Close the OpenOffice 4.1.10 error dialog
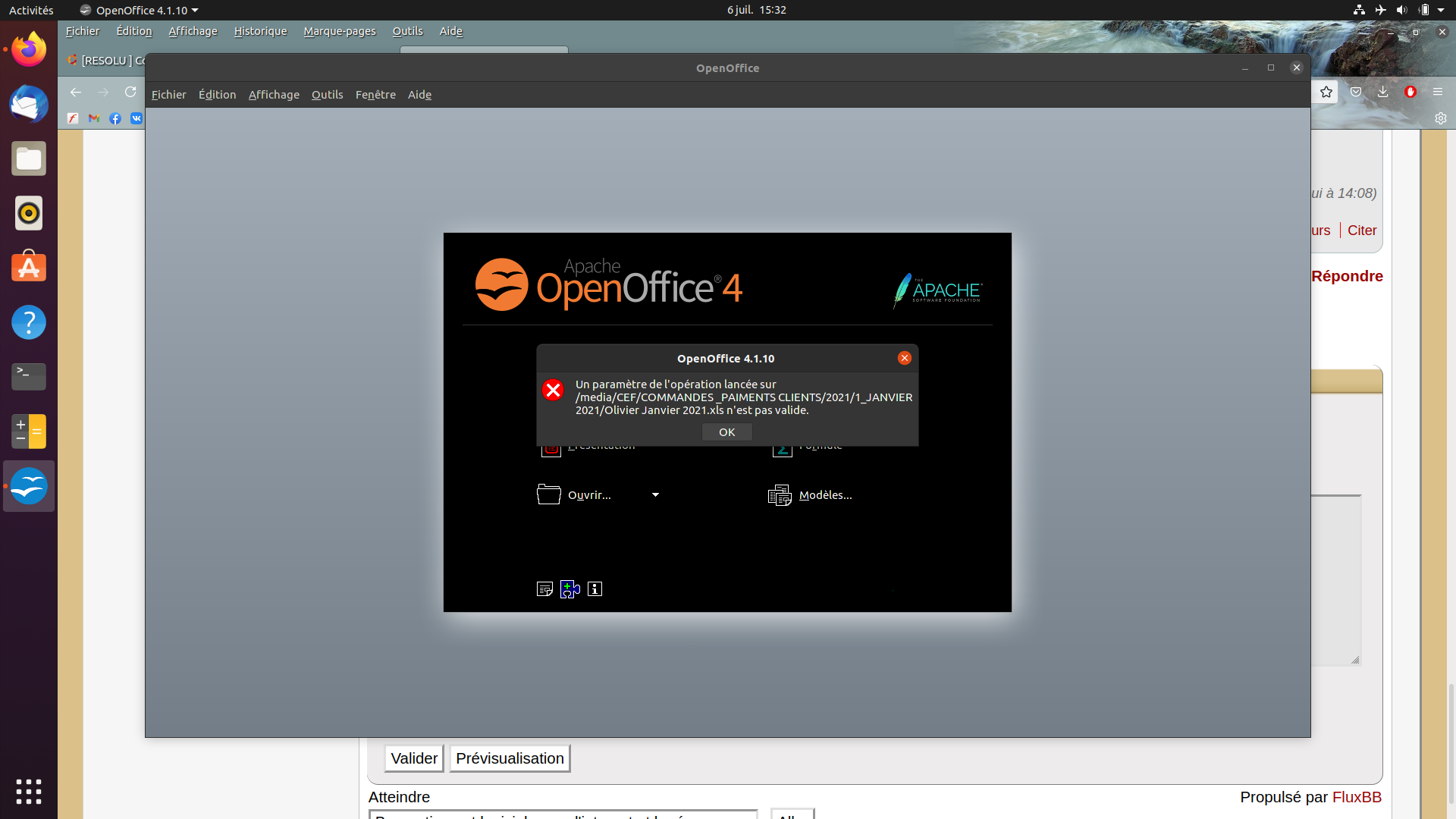The image size is (1456, 819). [904, 358]
